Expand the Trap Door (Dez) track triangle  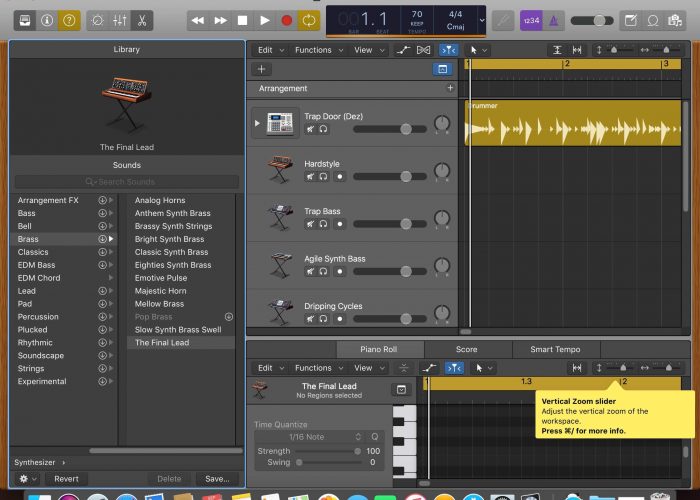pyautogui.click(x=257, y=123)
